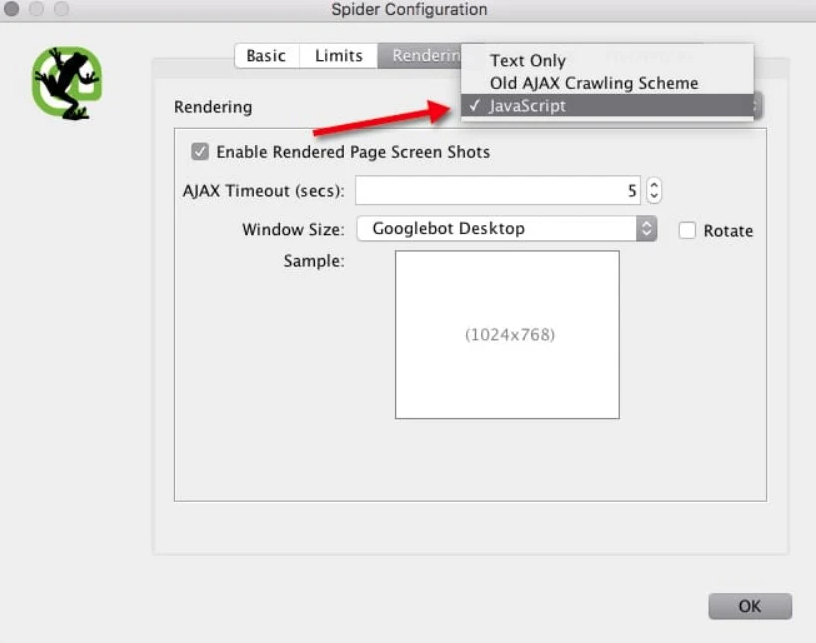Pick JavaScript from the rendering menu
This screenshot has height=643, width=816.
(527, 106)
